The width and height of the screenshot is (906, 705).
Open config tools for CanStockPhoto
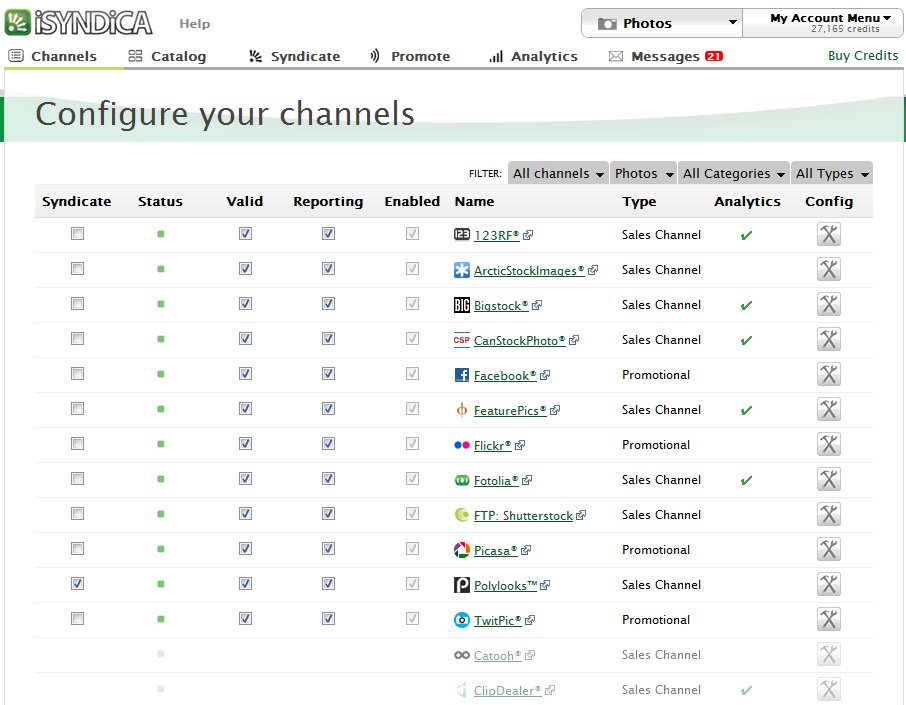[x=829, y=340]
